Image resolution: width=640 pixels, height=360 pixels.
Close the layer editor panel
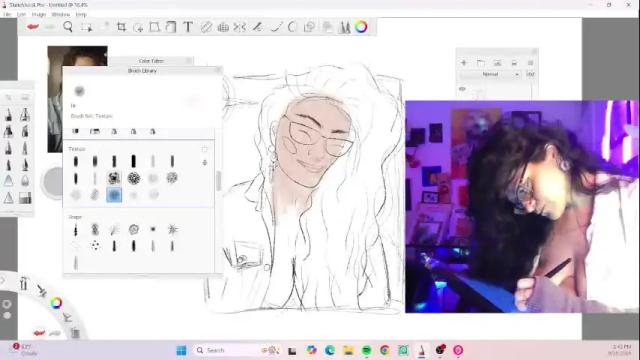click(534, 51)
